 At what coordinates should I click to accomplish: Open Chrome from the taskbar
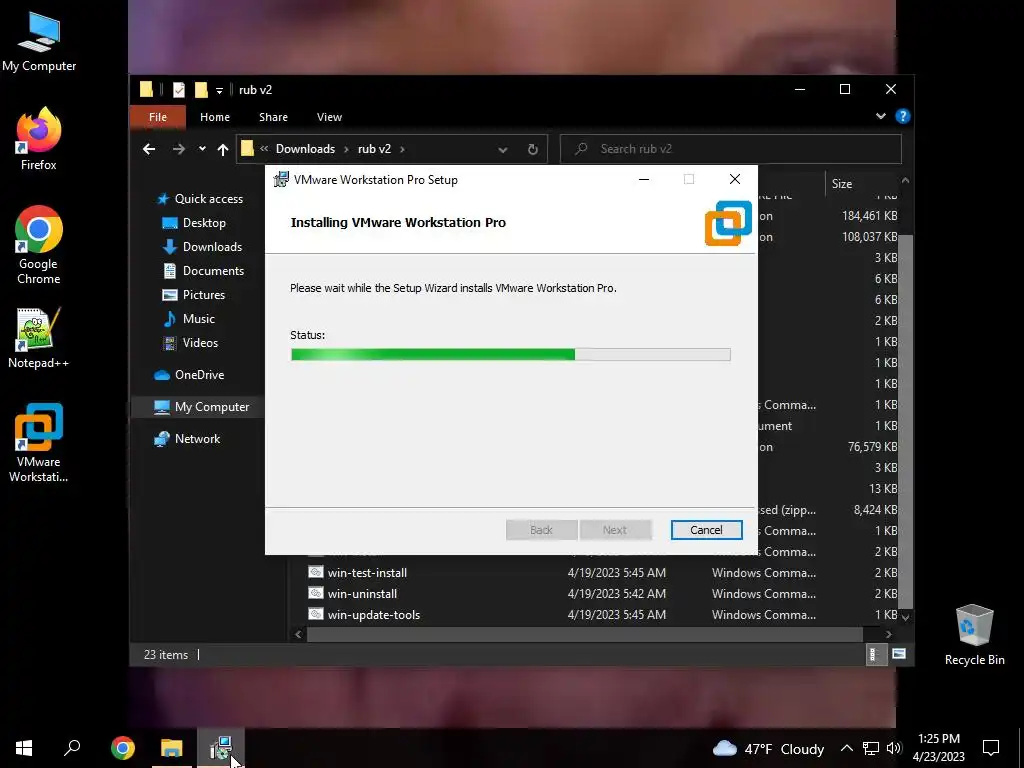click(x=123, y=748)
